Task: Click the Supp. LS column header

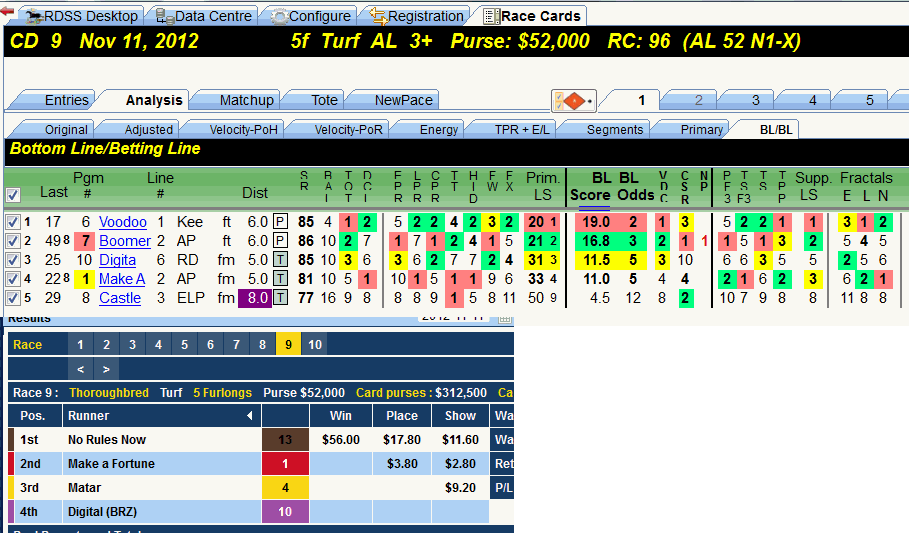Action: click(x=813, y=187)
